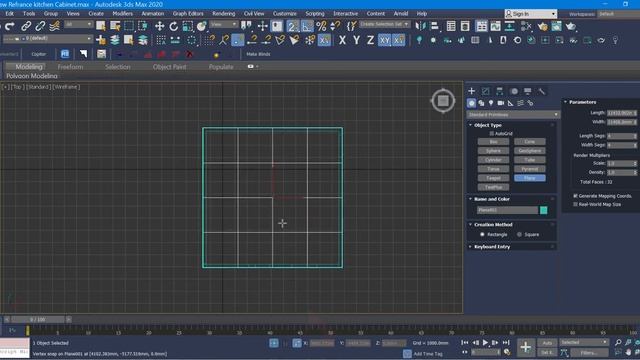Restrict to Y axis
The image size is (640, 360).
click(356, 40)
